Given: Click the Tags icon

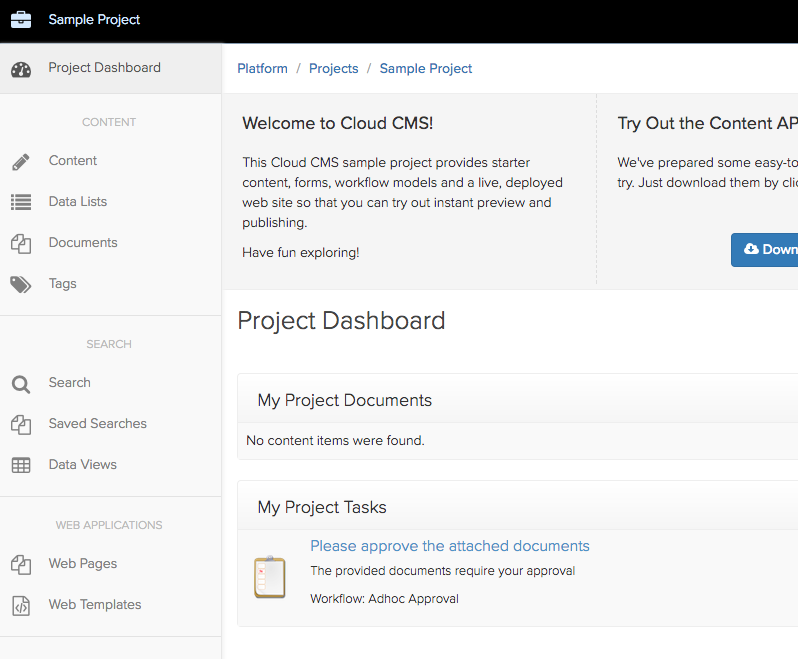Looking at the screenshot, I should click(x=21, y=284).
